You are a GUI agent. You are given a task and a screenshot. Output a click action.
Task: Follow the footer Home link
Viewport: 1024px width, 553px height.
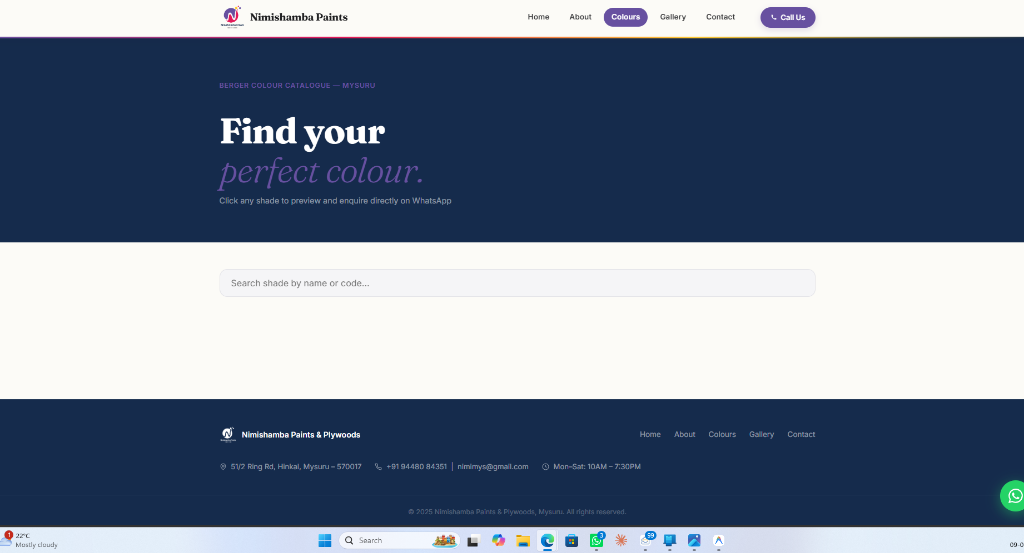650,434
